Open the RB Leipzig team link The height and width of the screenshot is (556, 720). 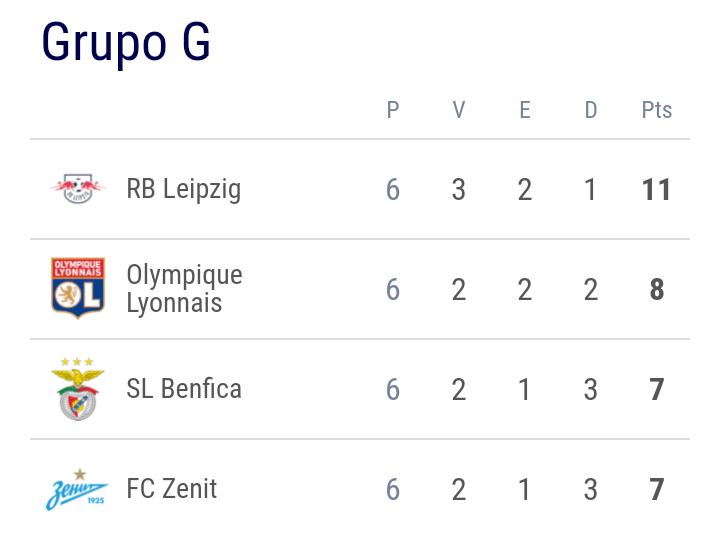[x=183, y=189]
